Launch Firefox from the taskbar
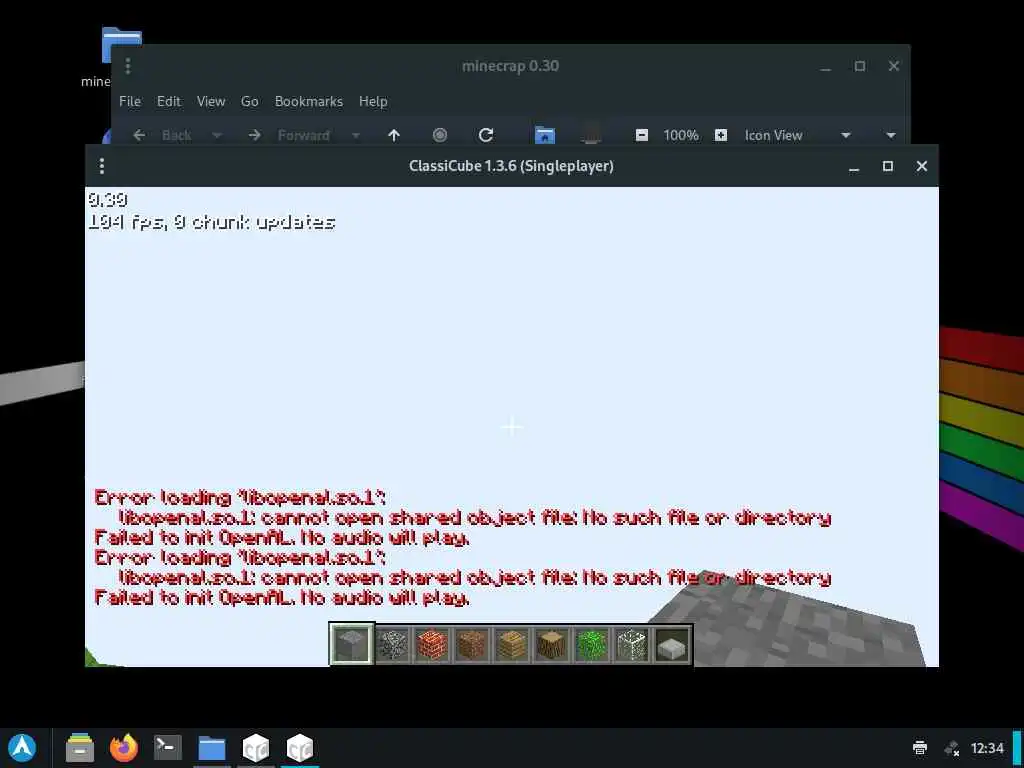 [123, 748]
